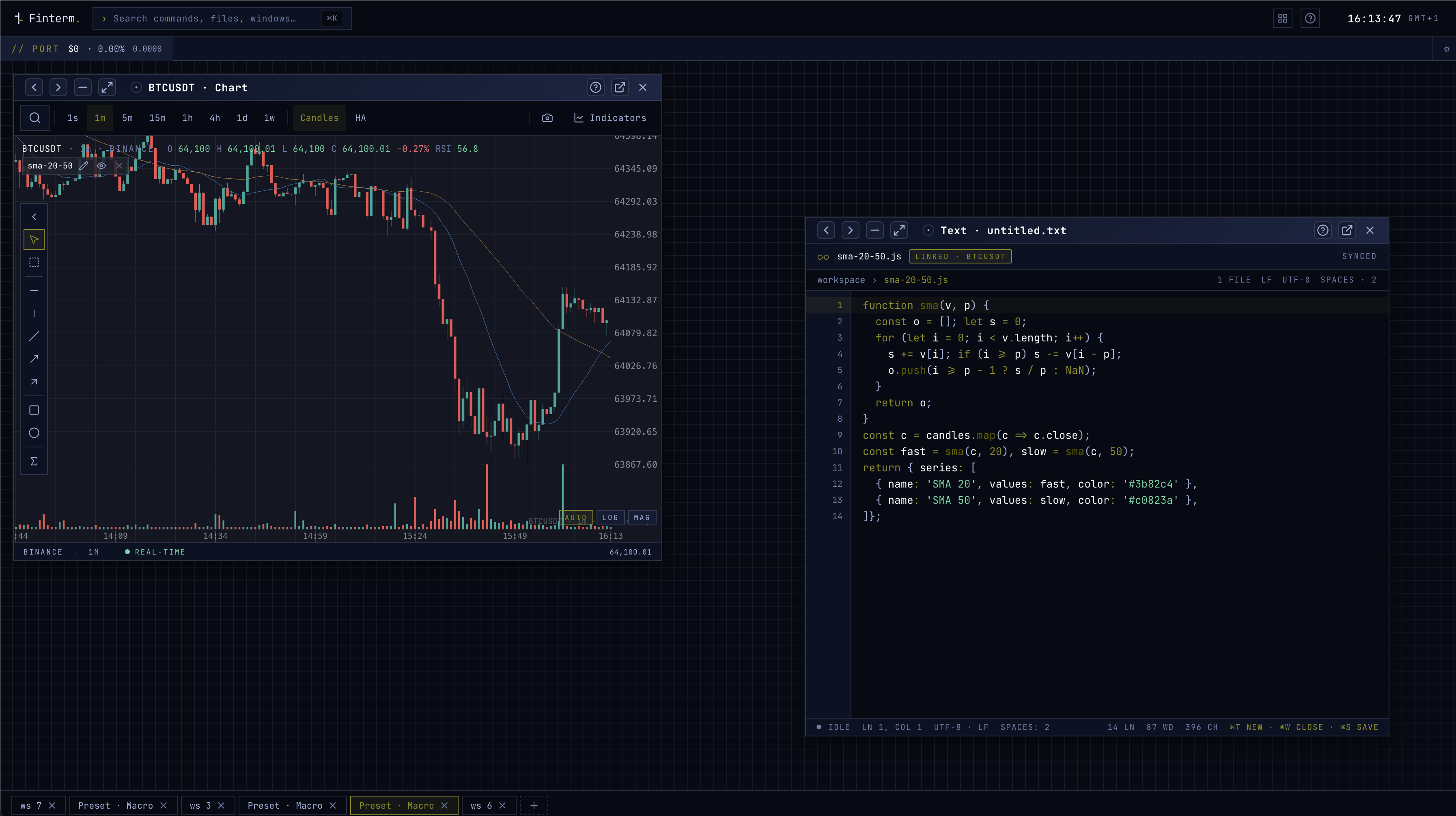Toggle MAG scale button
The height and width of the screenshot is (816, 1456).
click(x=642, y=518)
